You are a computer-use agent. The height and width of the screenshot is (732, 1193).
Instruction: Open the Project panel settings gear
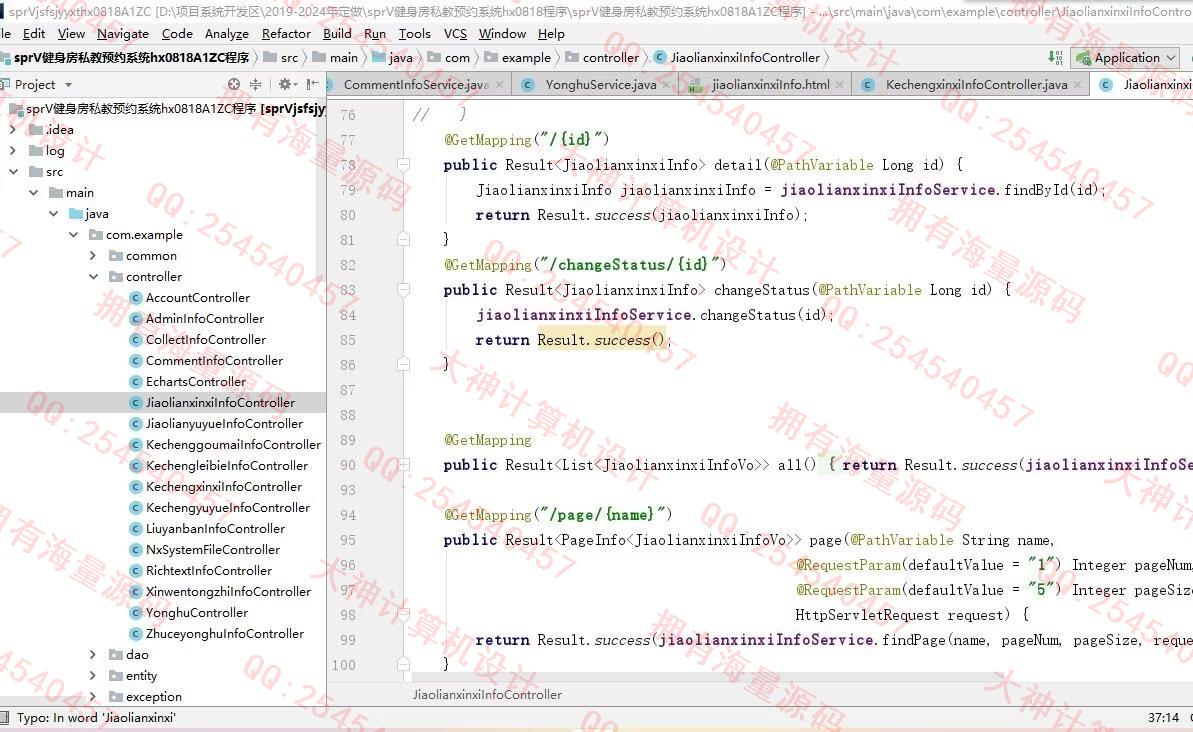click(285, 84)
